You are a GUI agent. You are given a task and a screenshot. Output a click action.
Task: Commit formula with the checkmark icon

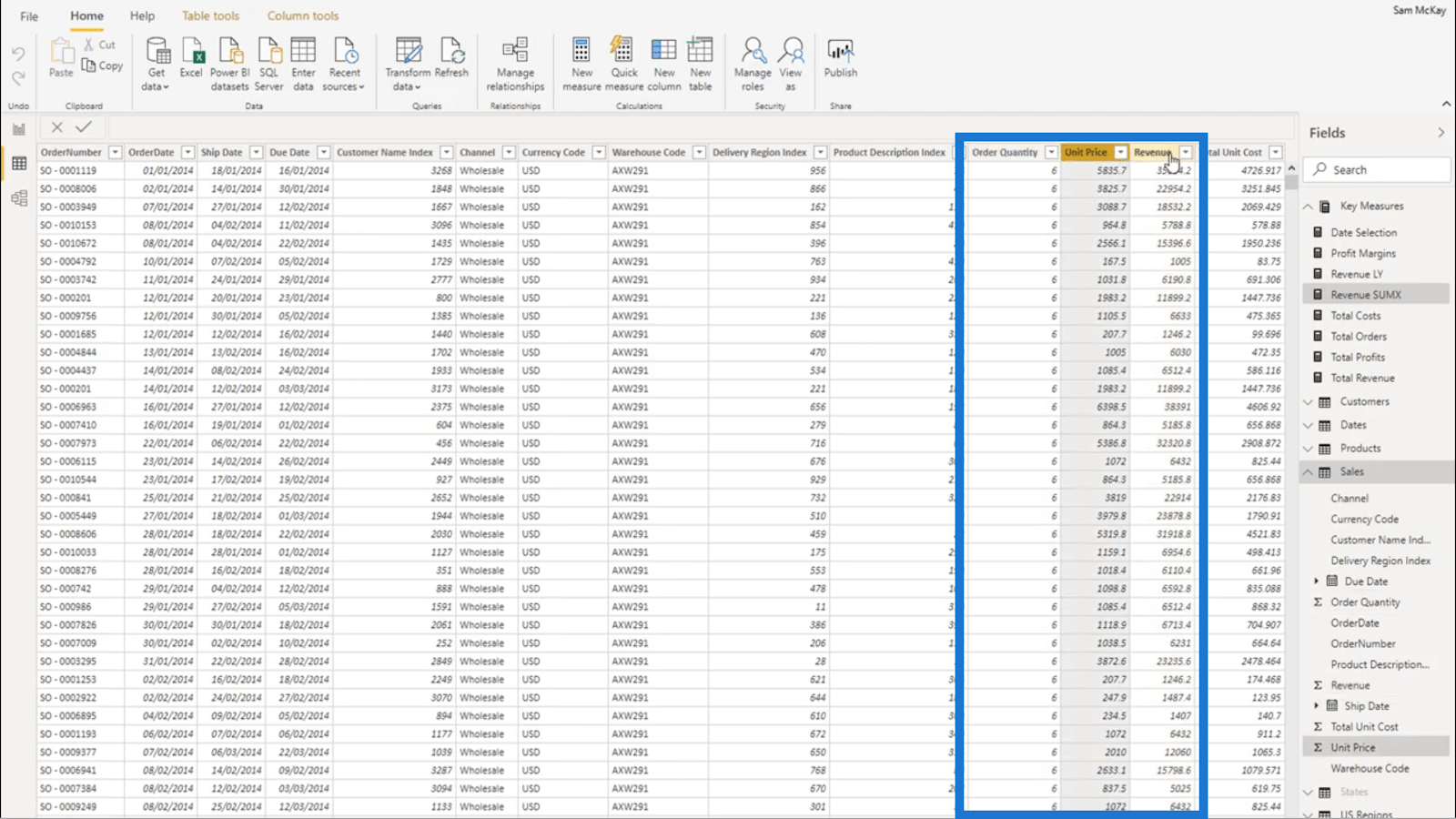click(84, 127)
